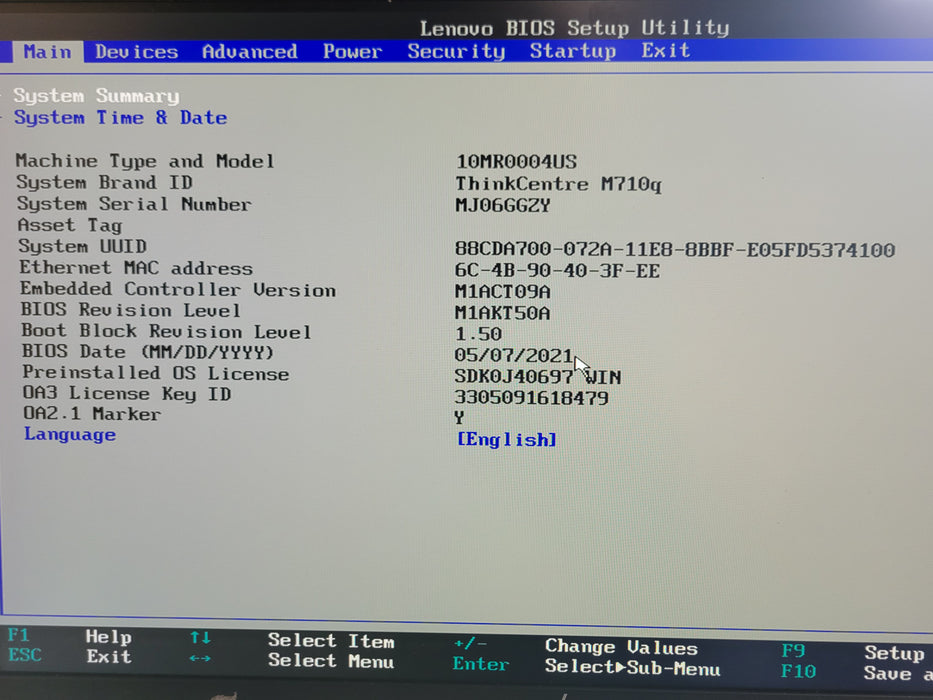This screenshot has height=700, width=933.
Task: Select the Language setting label
Action: pos(70,434)
